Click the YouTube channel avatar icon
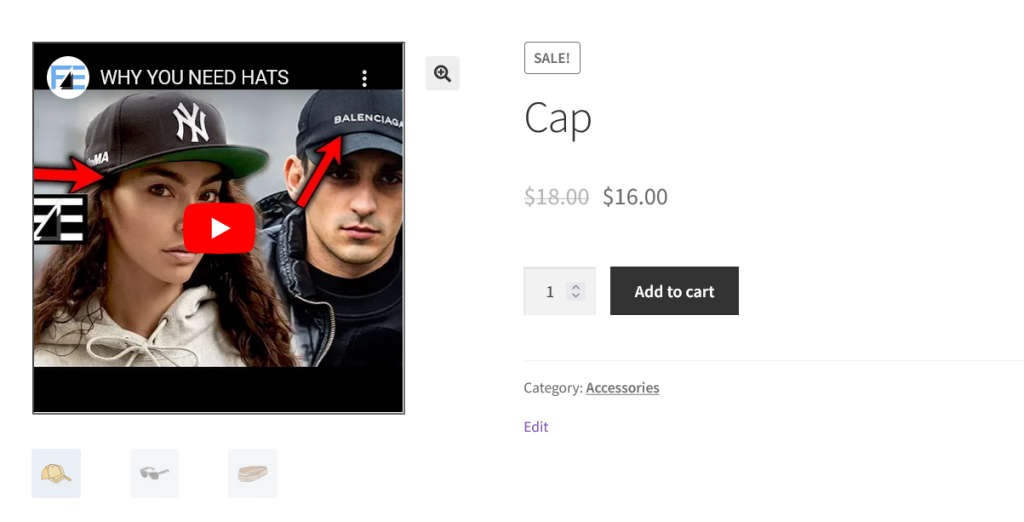This screenshot has height=522, width=1024. pos(69,77)
